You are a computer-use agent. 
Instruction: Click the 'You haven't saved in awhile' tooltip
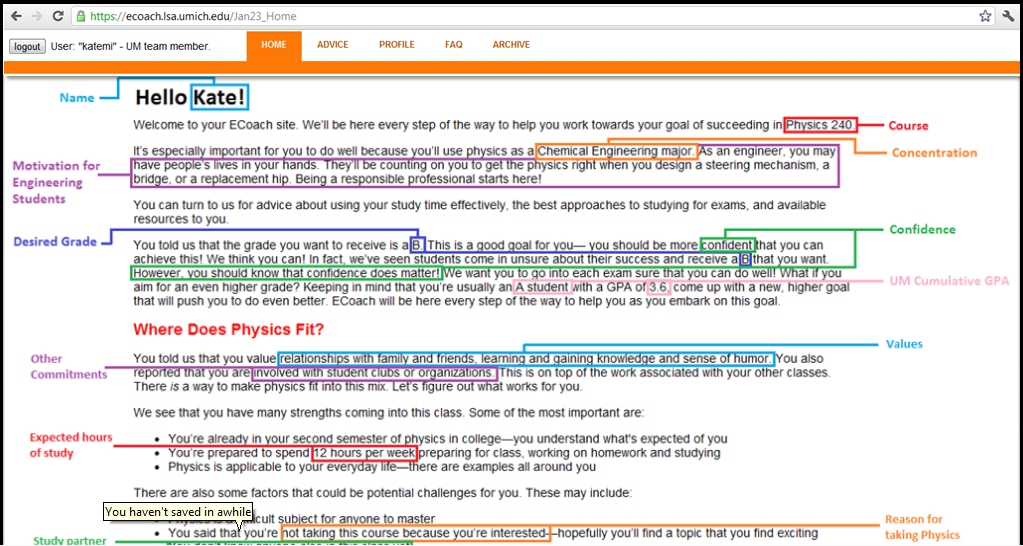(x=178, y=512)
